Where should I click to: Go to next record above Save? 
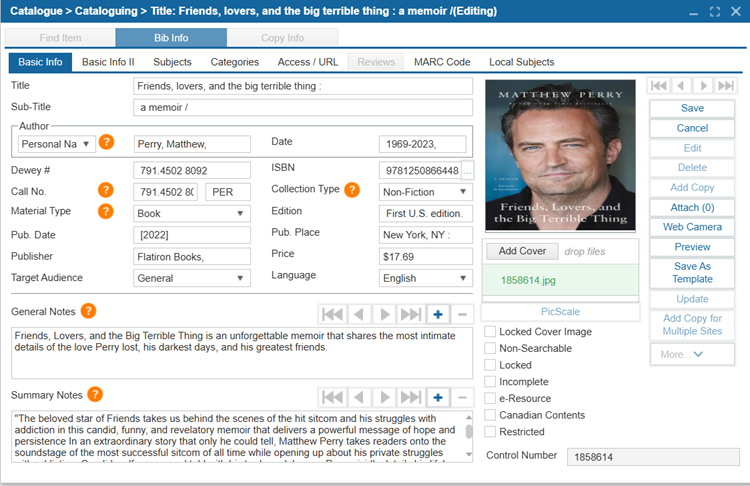(703, 86)
